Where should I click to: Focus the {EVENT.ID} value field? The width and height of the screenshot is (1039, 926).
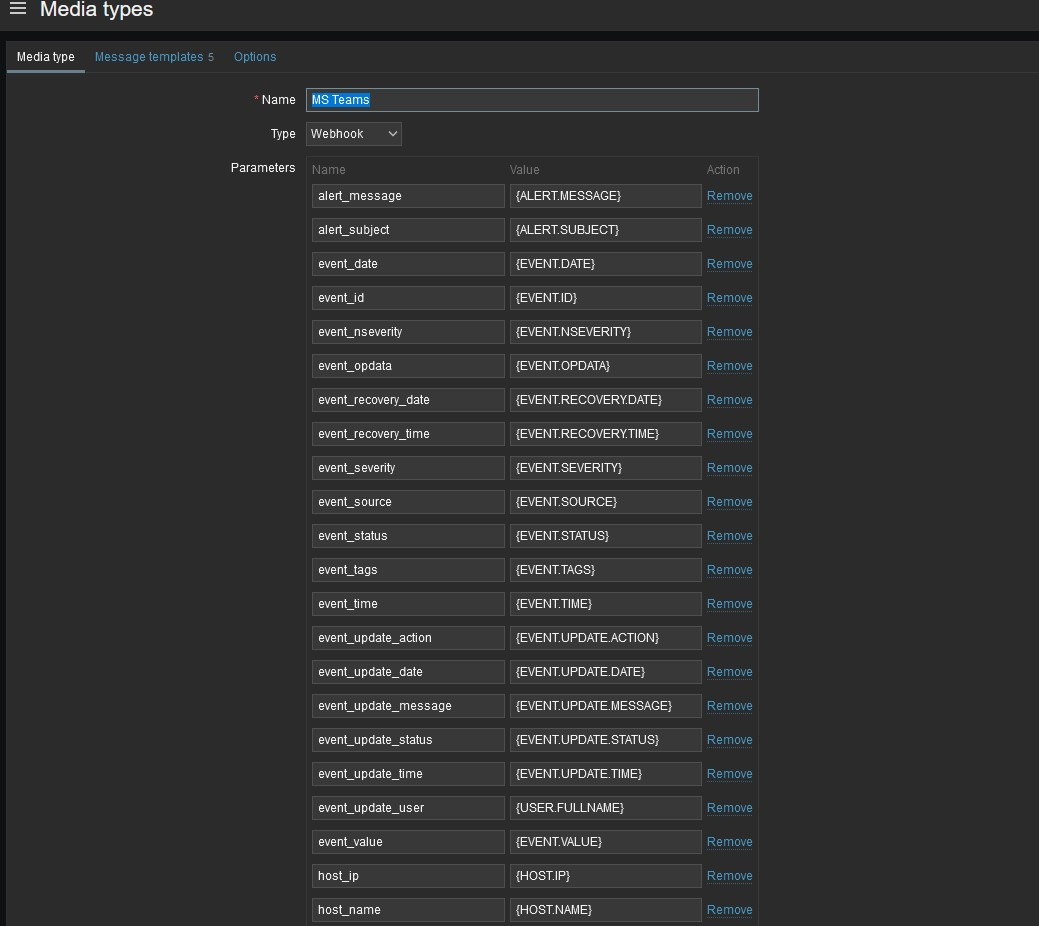tap(606, 298)
